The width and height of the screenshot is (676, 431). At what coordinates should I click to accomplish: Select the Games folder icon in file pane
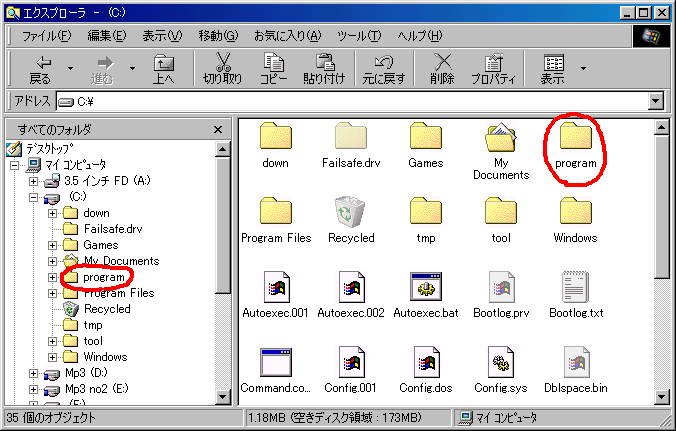(x=426, y=136)
